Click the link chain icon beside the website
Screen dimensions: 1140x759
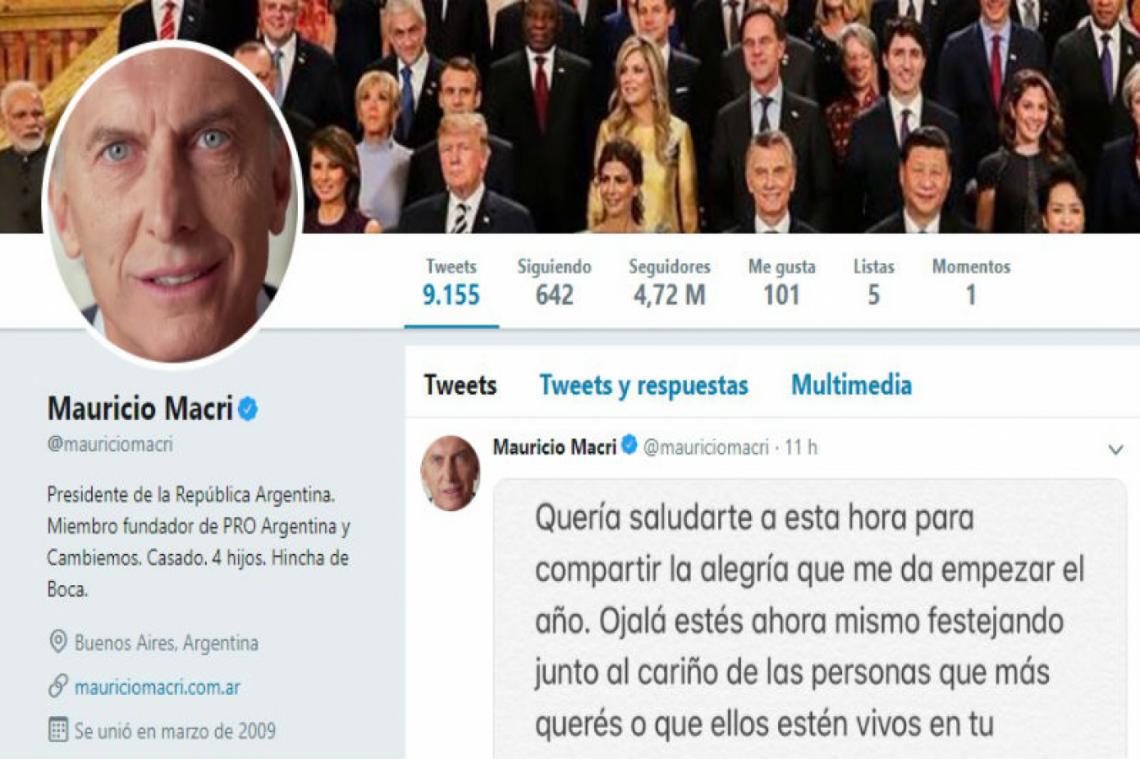(57, 686)
